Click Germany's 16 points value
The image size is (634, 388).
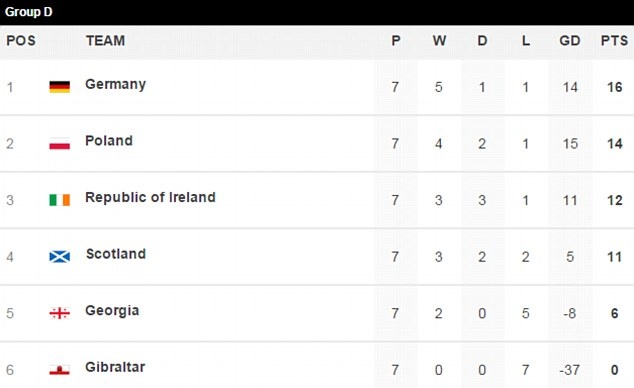coord(615,87)
